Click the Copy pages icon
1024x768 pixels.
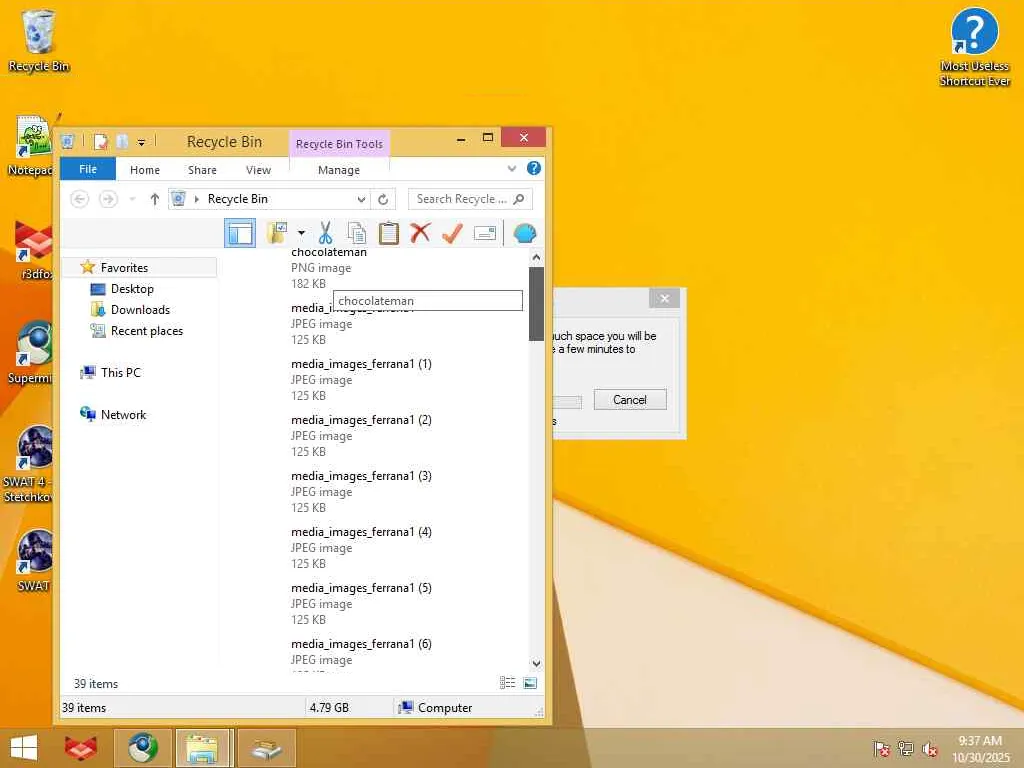click(x=357, y=233)
